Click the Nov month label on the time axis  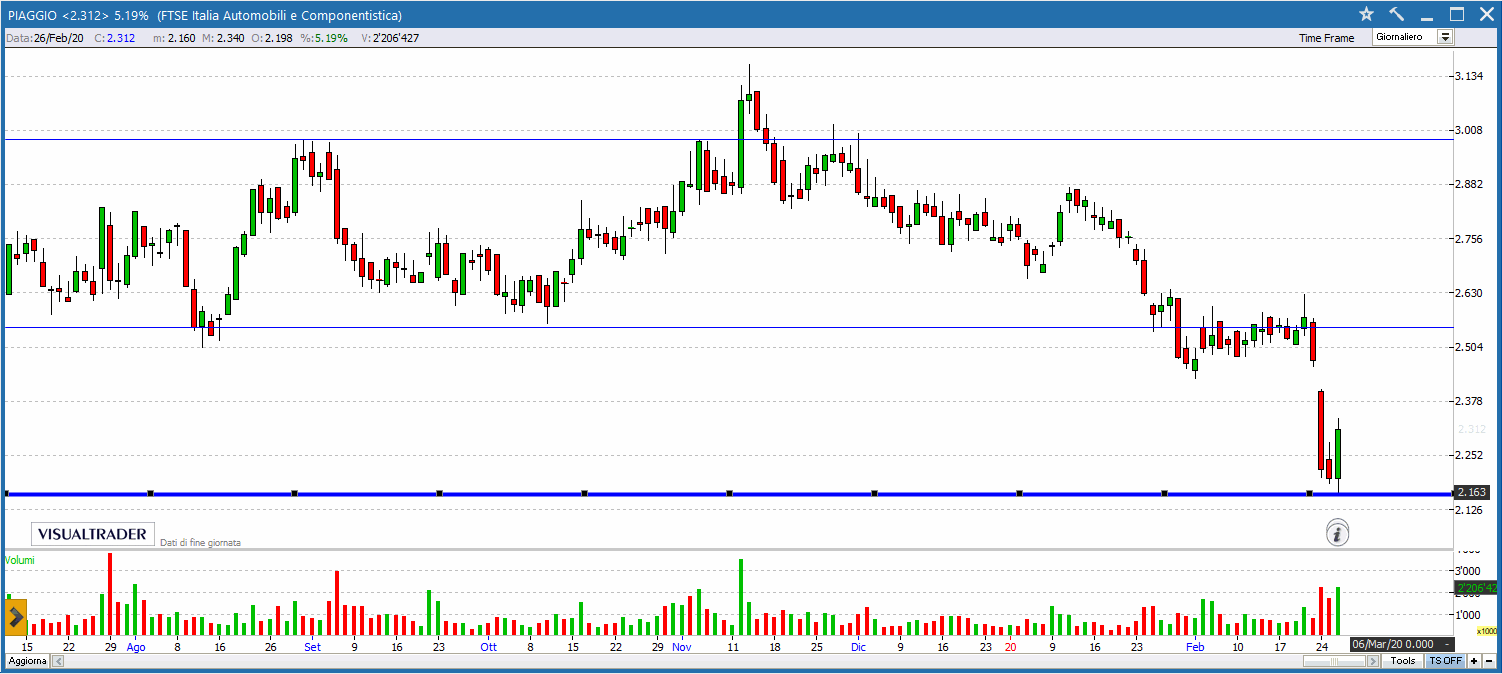[x=681, y=647]
